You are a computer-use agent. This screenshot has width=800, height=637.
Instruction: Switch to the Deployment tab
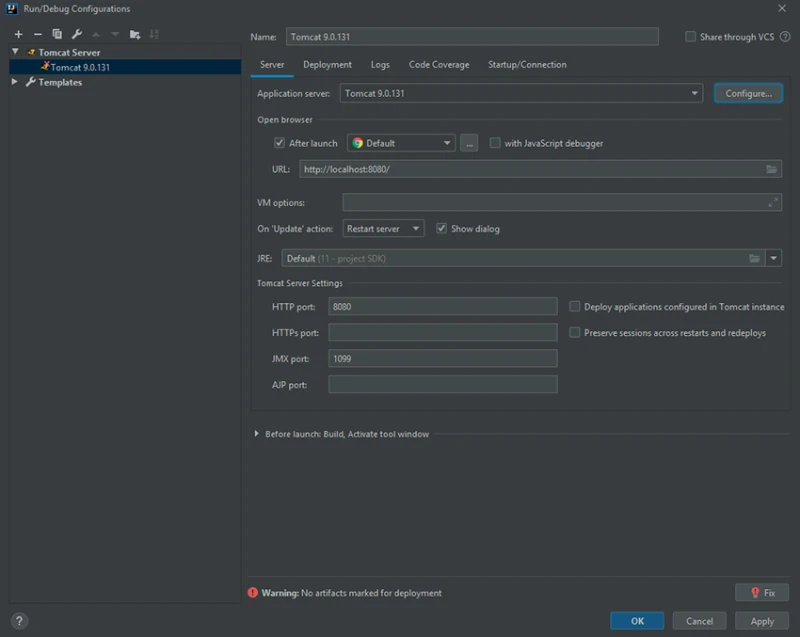click(327, 65)
